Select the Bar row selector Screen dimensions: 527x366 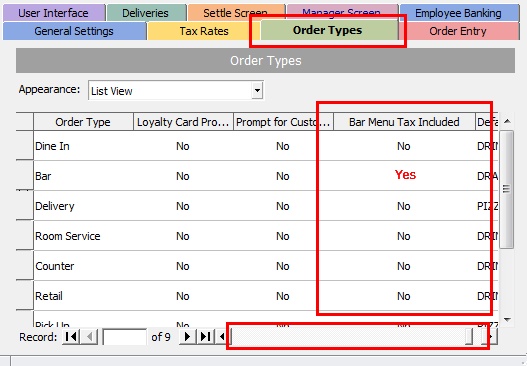click(24, 175)
